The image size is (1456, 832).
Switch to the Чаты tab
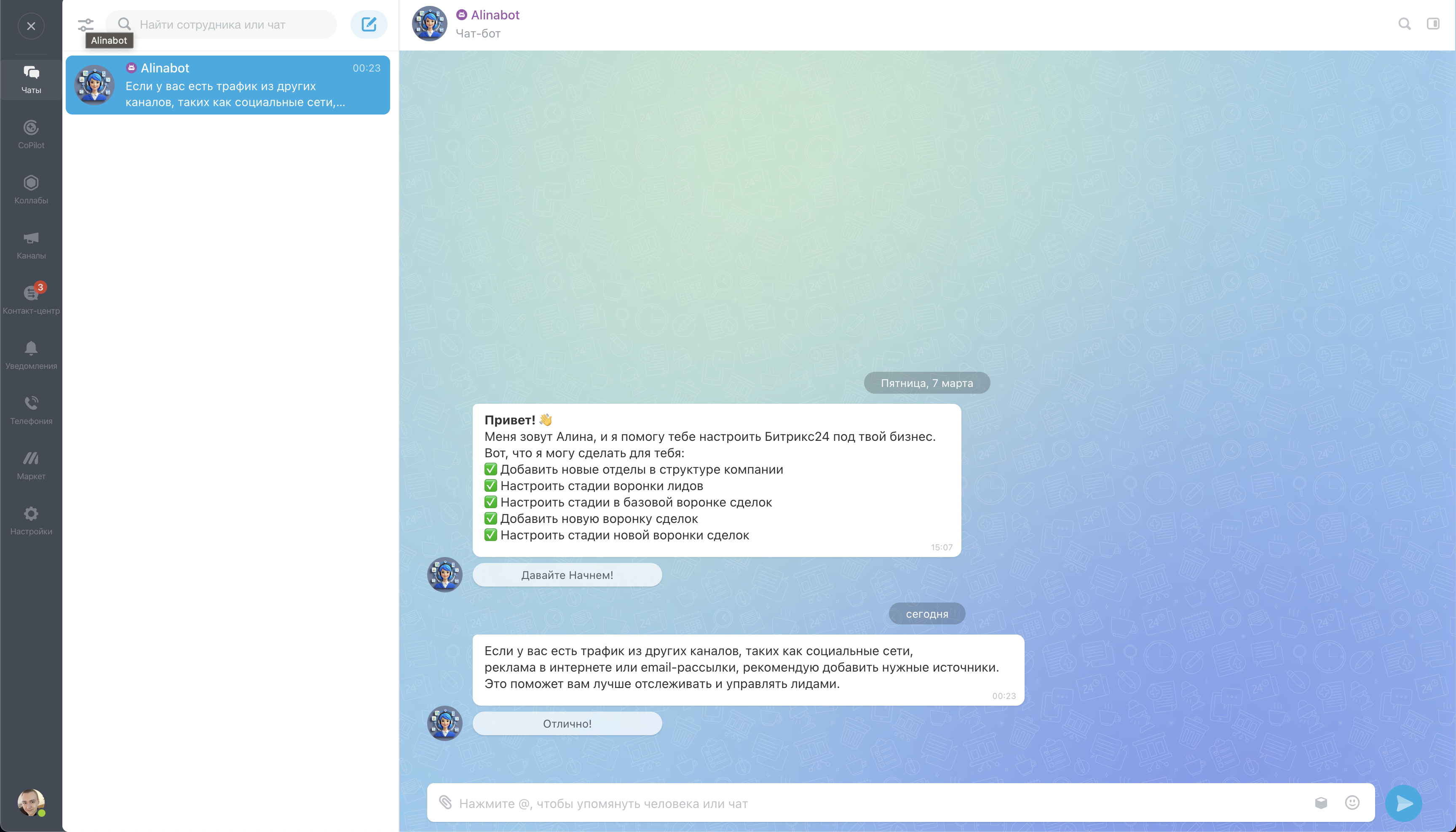pos(31,79)
